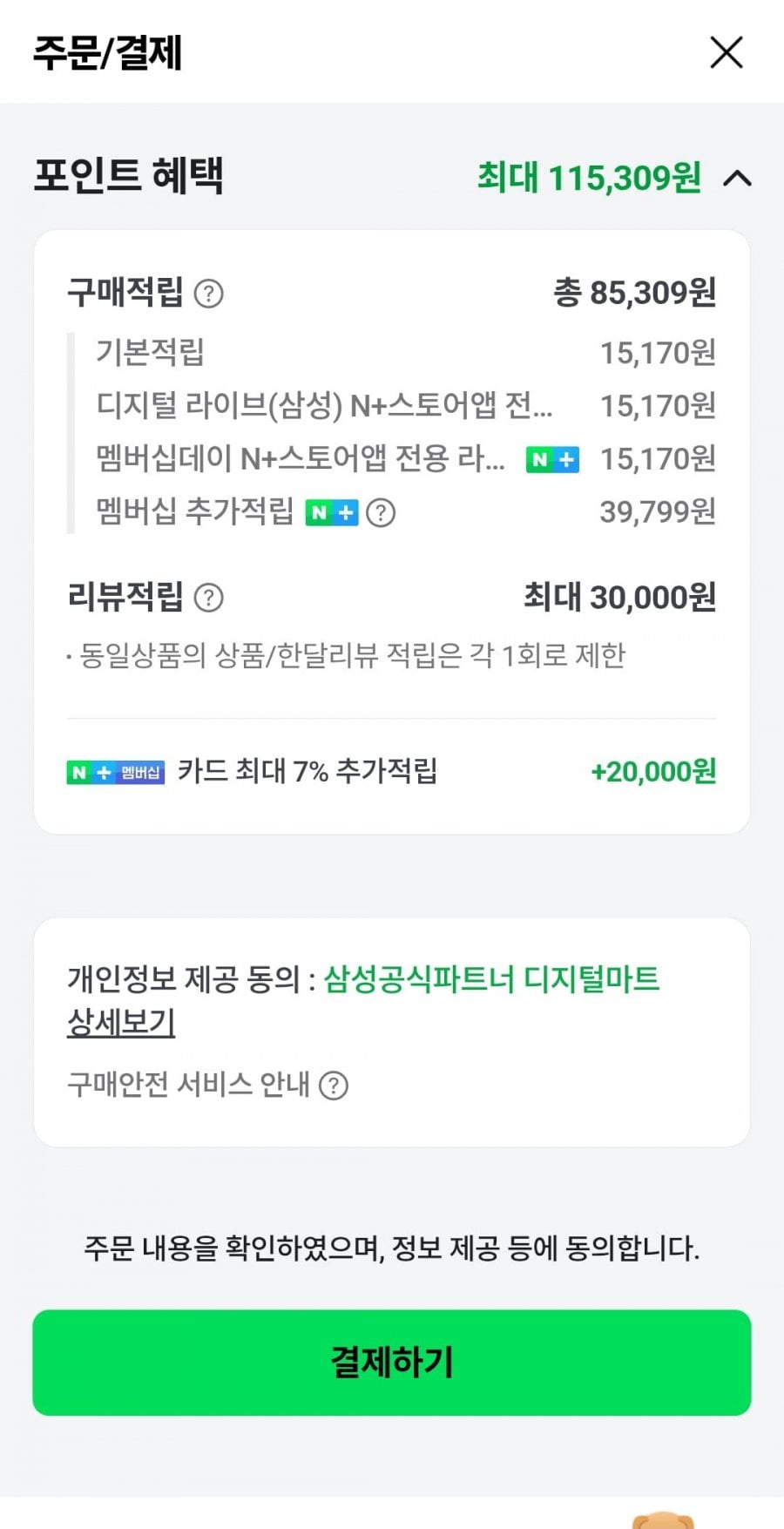Screen dimensions: 784x1529
Task: Open the 삼성공식파트너 디지털마트 seller link
Action: (491, 979)
